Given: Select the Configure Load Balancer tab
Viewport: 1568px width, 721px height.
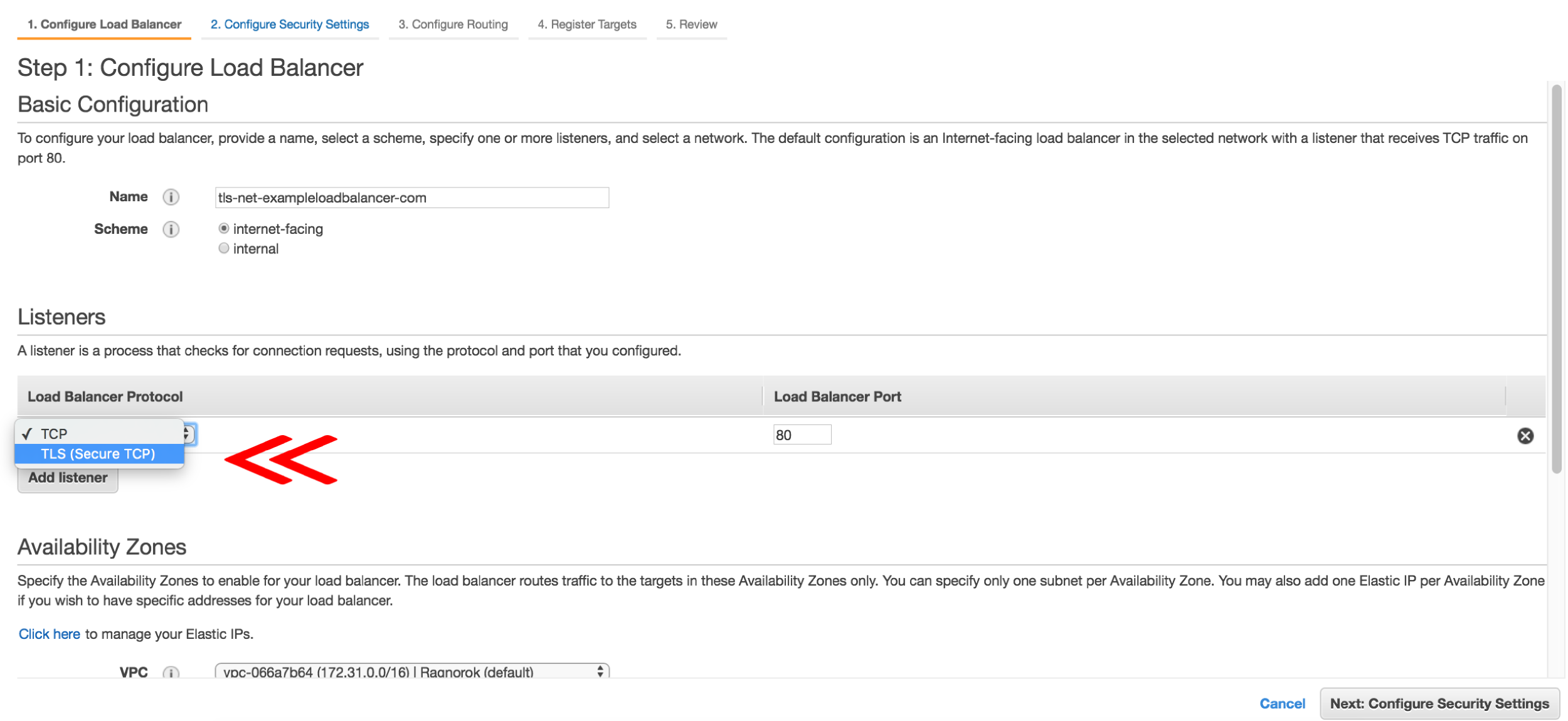Looking at the screenshot, I should (x=104, y=24).
